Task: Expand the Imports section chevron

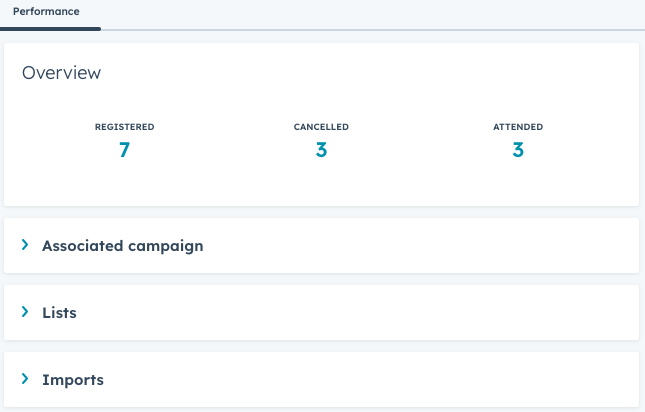Action: click(x=25, y=379)
